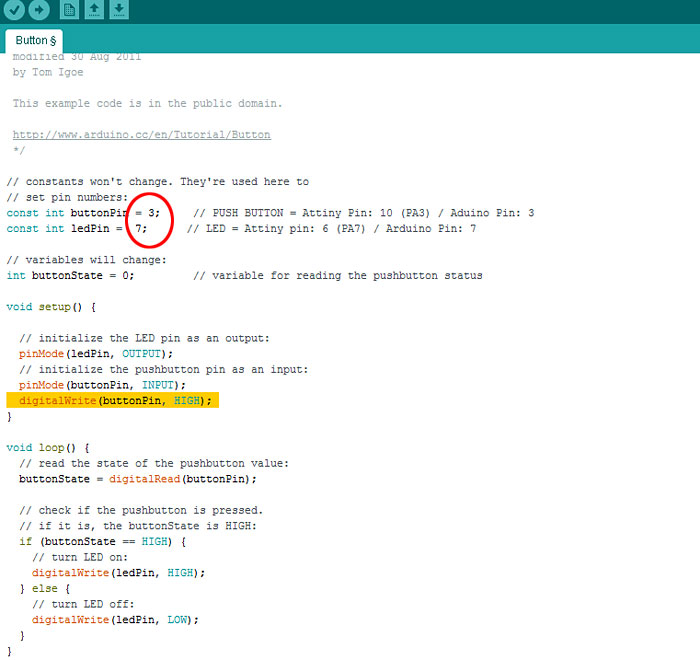Click the 'const int buttonPin' declaration
The height and width of the screenshot is (660, 700).
(x=83, y=213)
